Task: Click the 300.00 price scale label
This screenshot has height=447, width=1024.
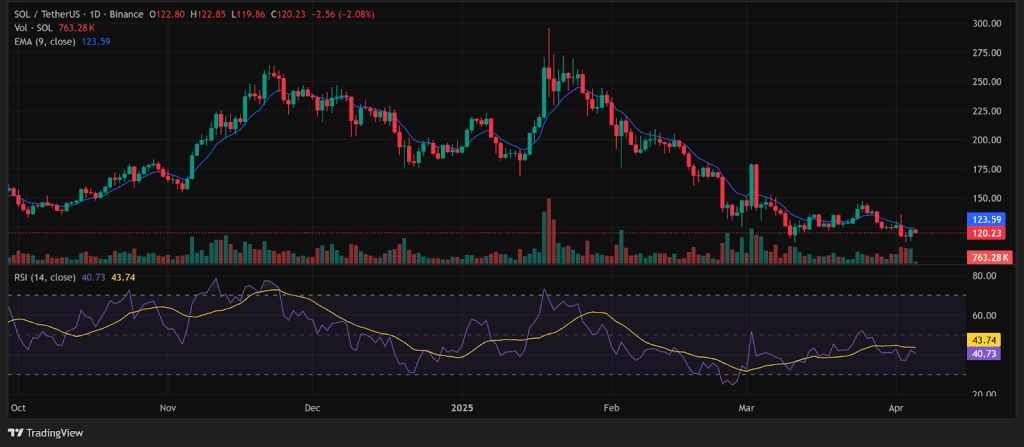Action: 985,23
